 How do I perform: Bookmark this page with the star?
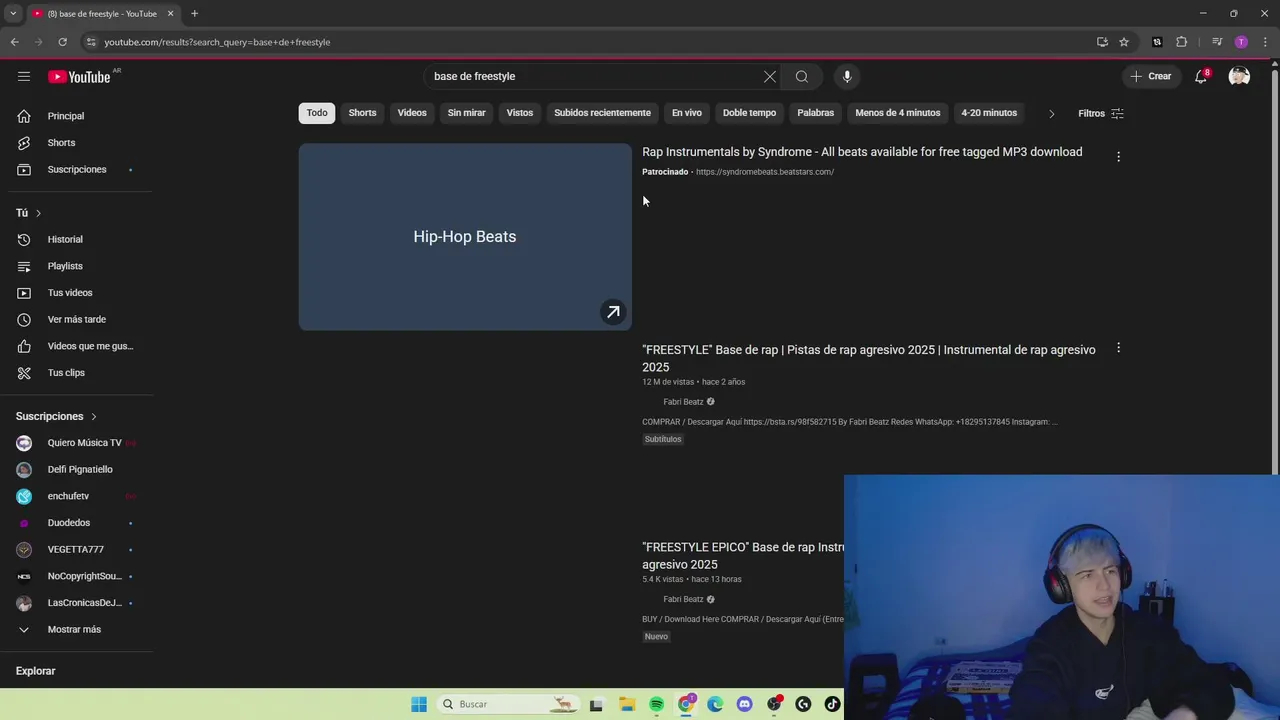(x=1124, y=42)
